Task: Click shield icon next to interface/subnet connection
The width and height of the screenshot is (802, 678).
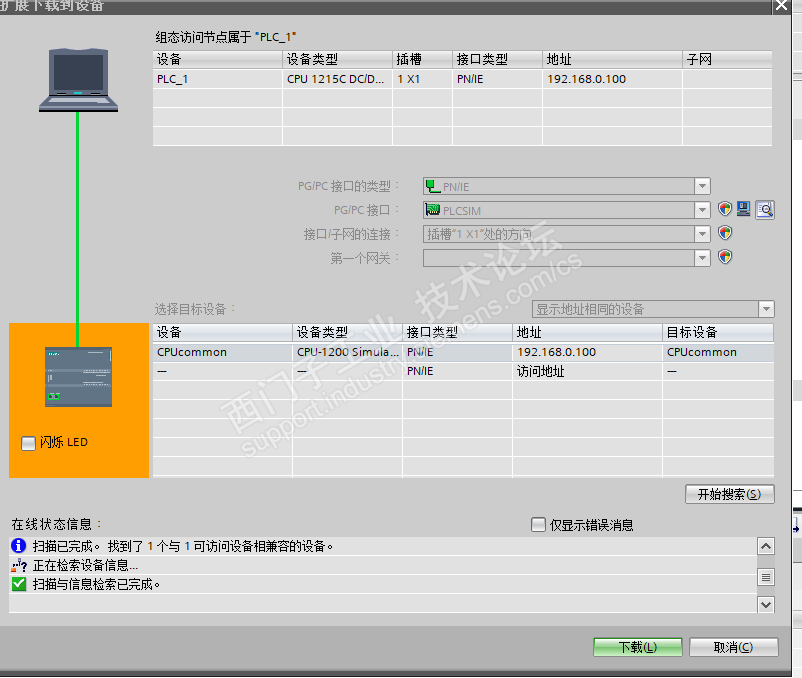Action: [x=725, y=233]
